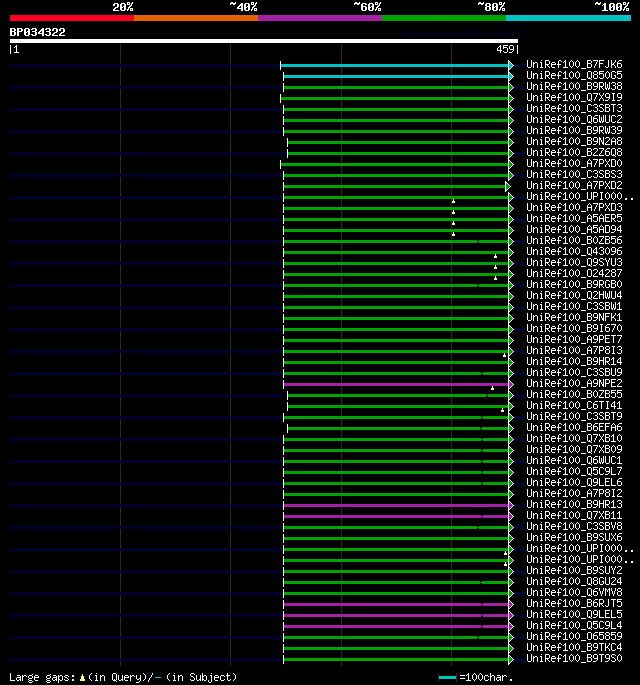This screenshot has width=640, height=685.
Task: Click the purple alignment bar for UniRef100_B9HR13
Action: 396,505
